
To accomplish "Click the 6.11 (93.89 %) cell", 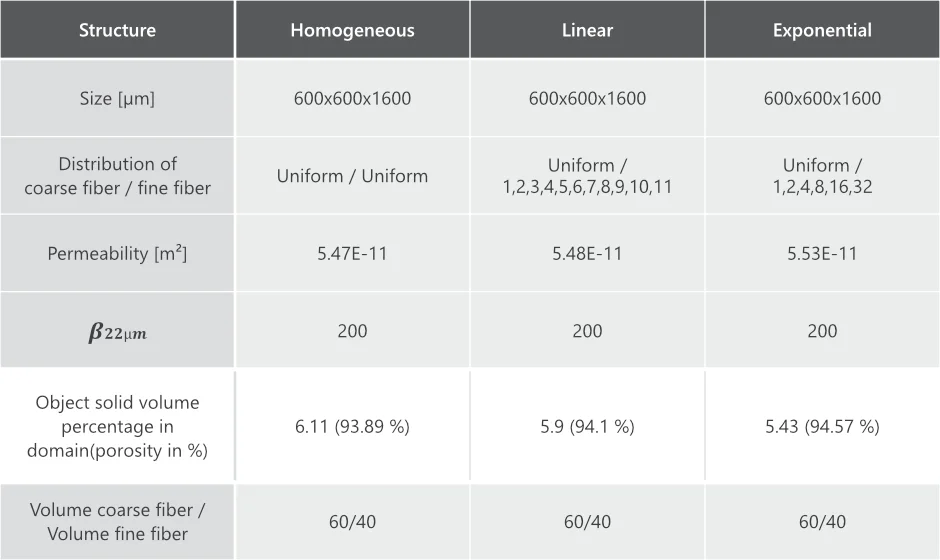I will [x=352, y=427].
